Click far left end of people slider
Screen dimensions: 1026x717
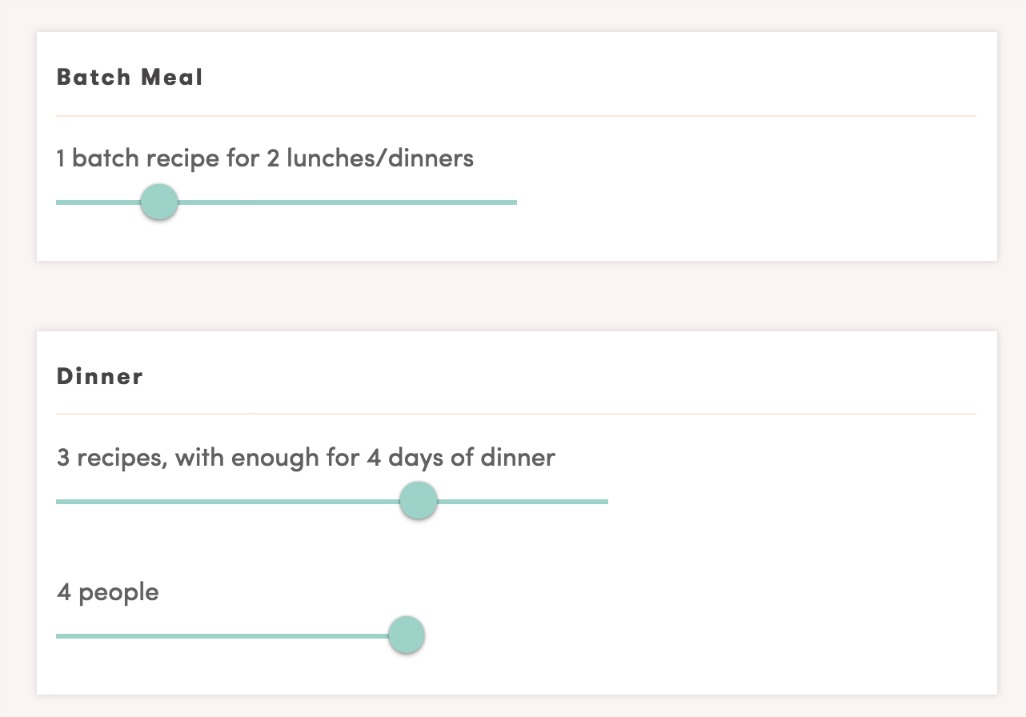tap(59, 635)
